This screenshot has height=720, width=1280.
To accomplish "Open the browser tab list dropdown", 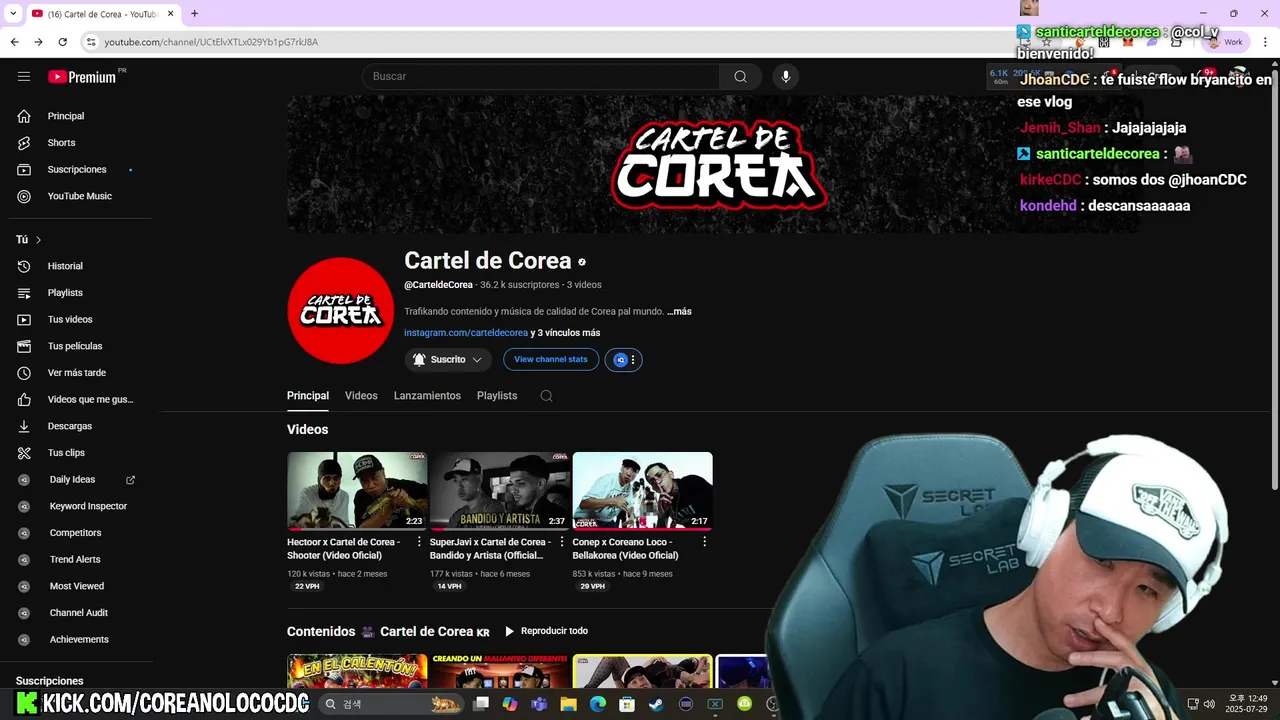I will coord(12,13).
